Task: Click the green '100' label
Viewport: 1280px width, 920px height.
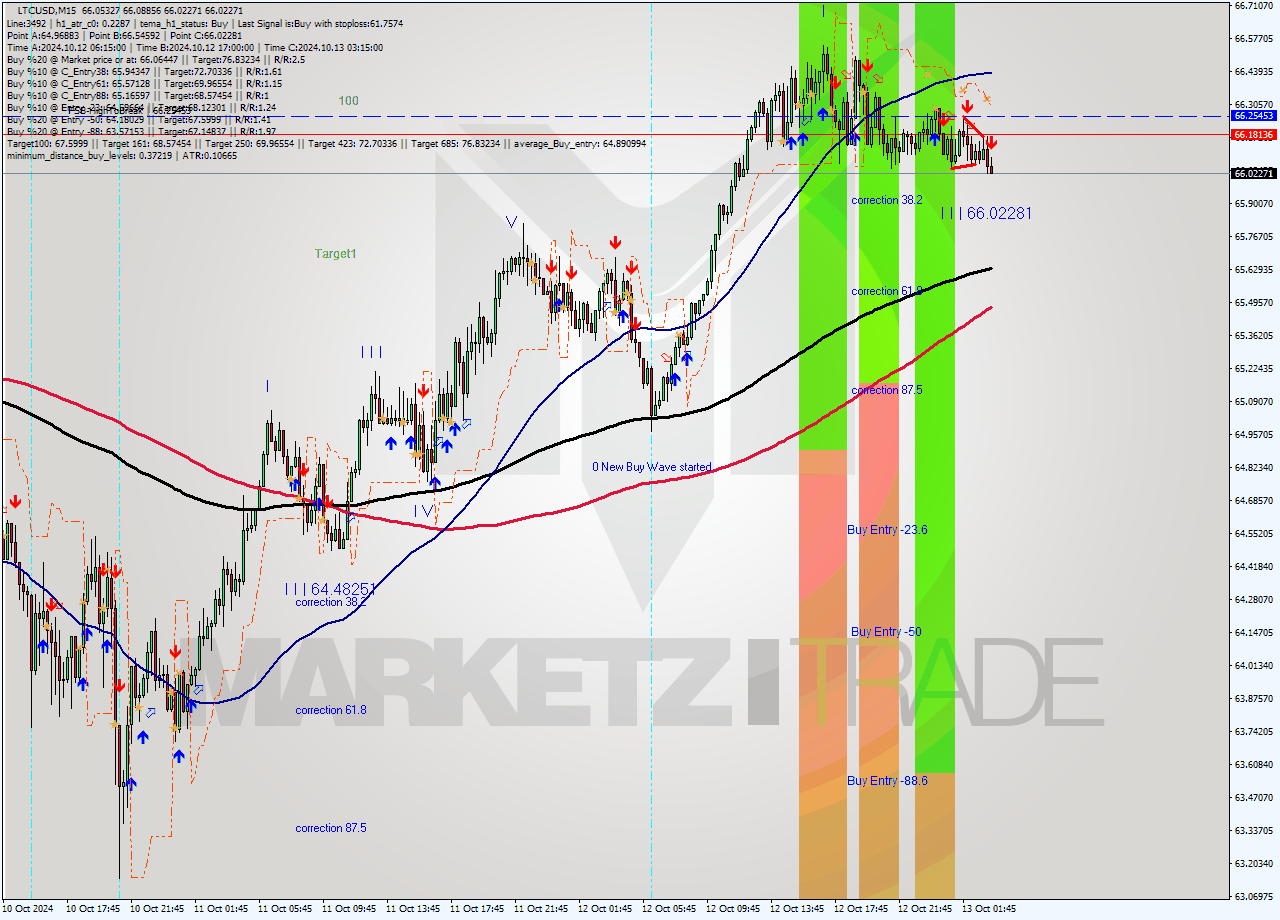Action: (348, 101)
